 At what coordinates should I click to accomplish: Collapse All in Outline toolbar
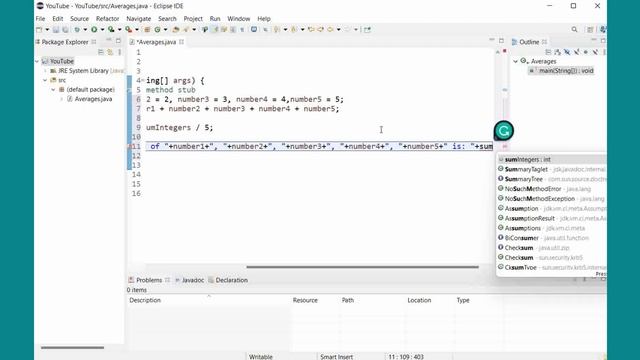pos(548,52)
